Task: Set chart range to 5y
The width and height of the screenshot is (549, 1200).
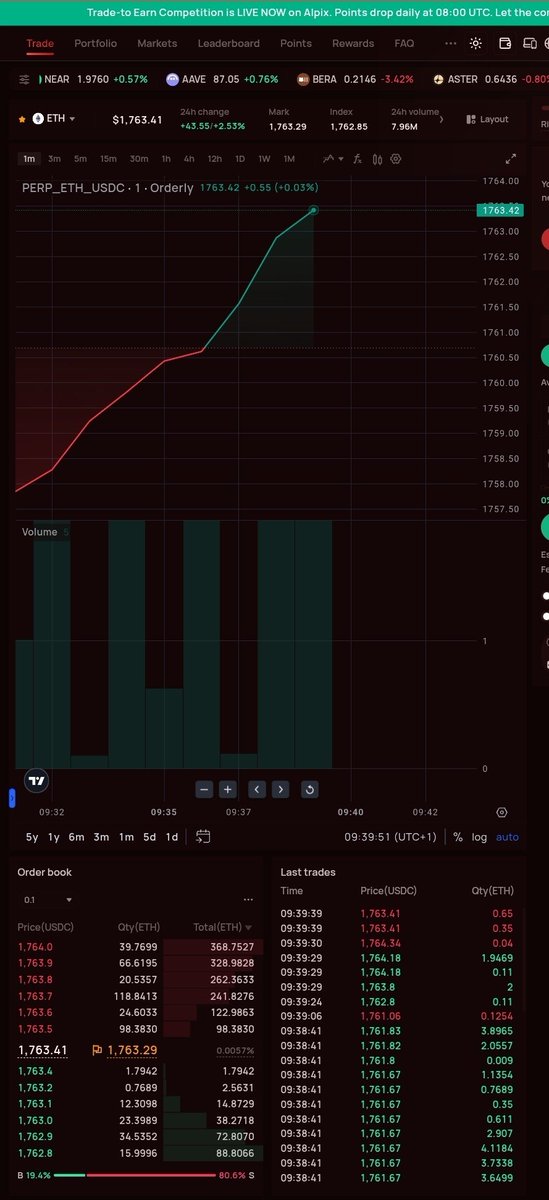Action: click(32, 837)
